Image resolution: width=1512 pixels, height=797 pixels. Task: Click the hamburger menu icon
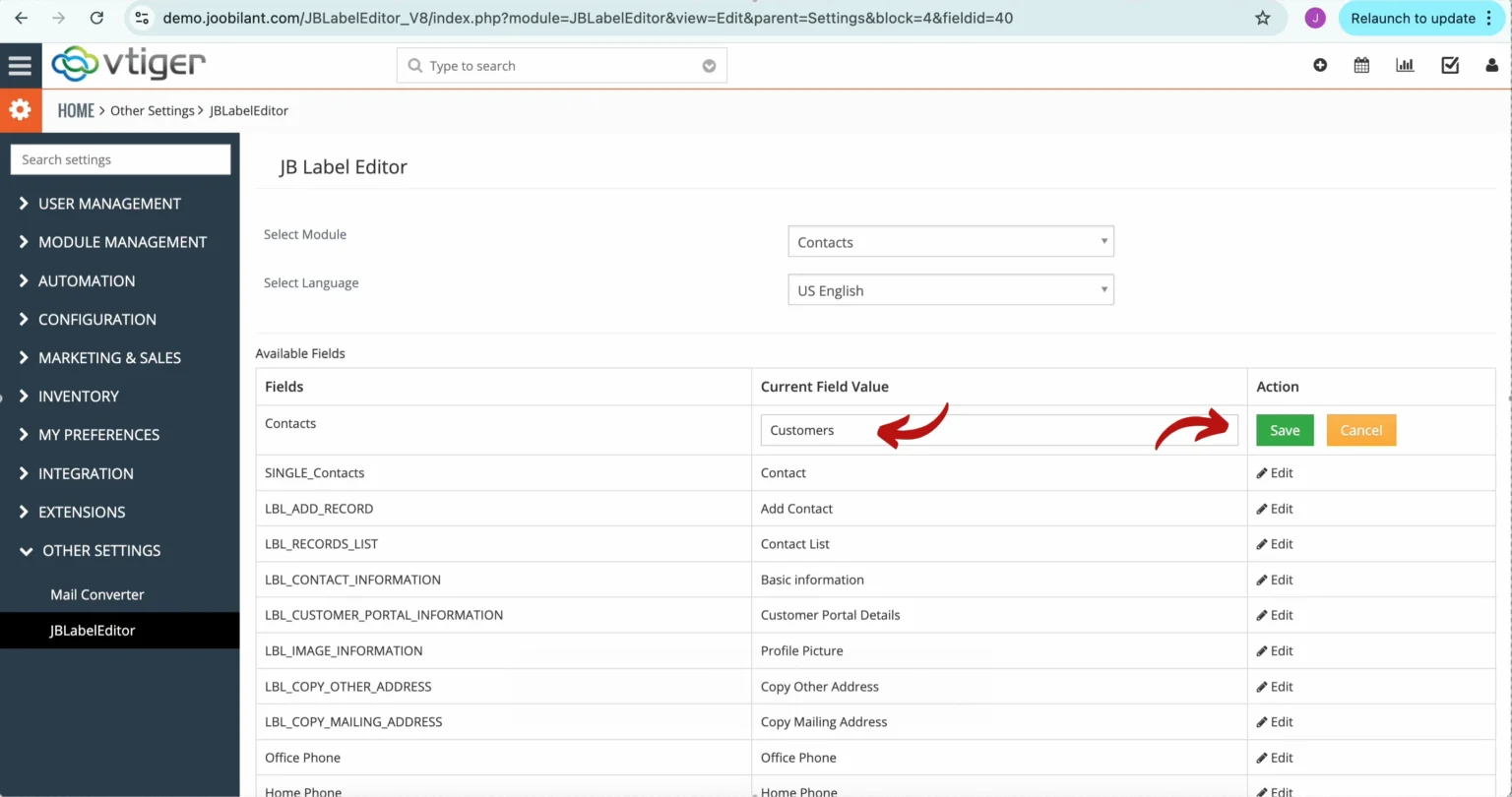tap(21, 65)
